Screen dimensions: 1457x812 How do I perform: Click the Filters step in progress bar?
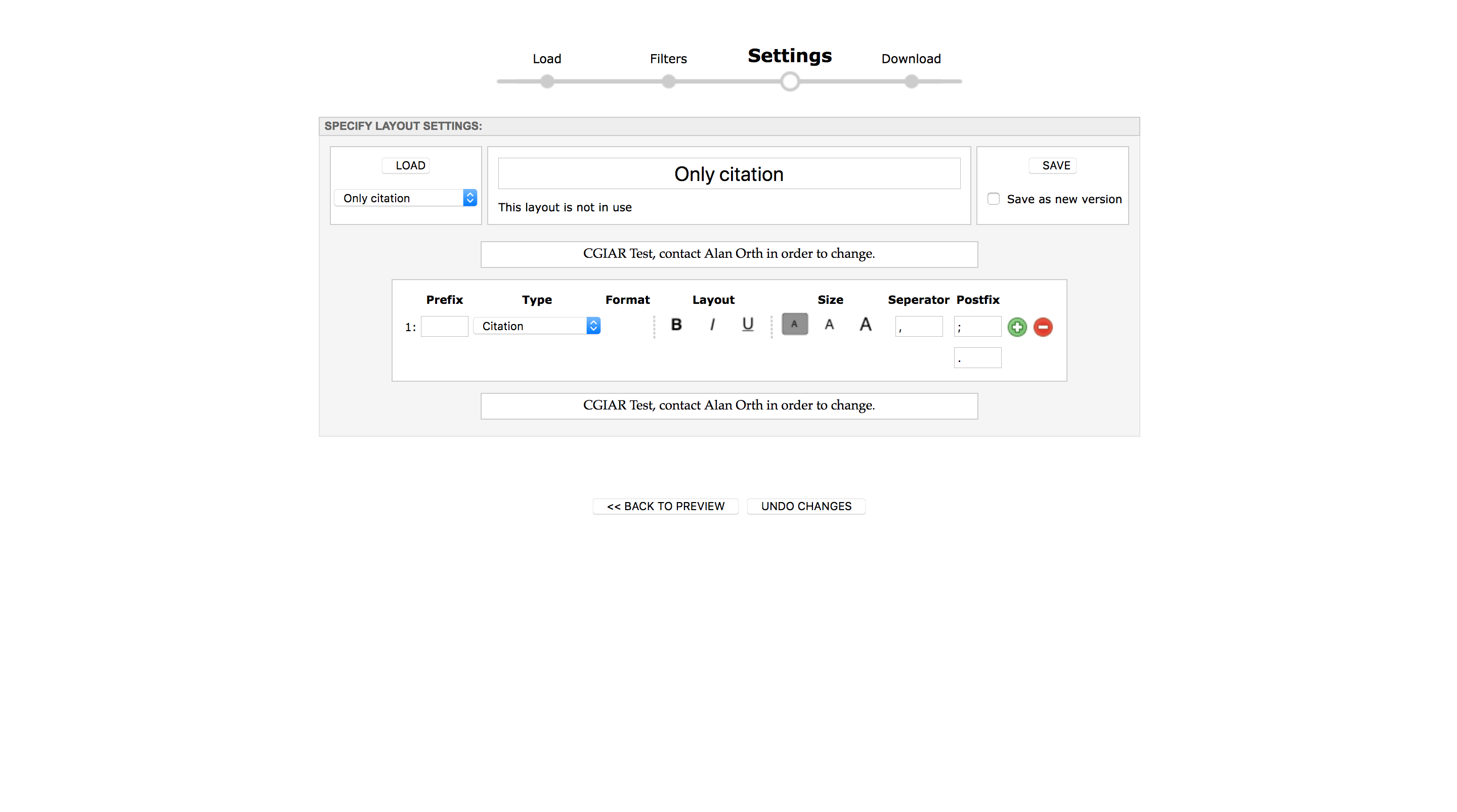click(668, 80)
